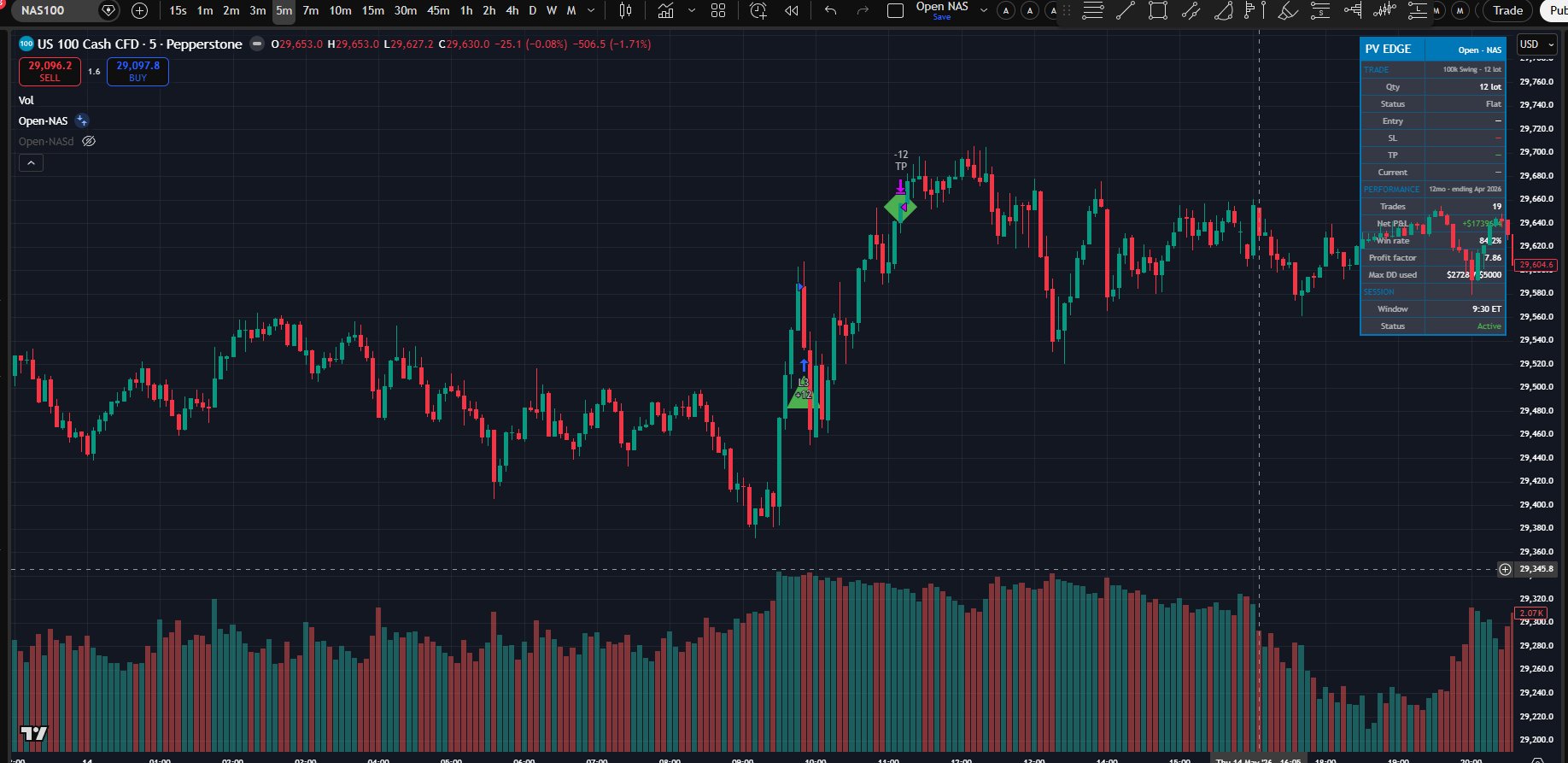Expand the Open NAS layout dropdown
The height and width of the screenshot is (763, 1568).
point(984,10)
